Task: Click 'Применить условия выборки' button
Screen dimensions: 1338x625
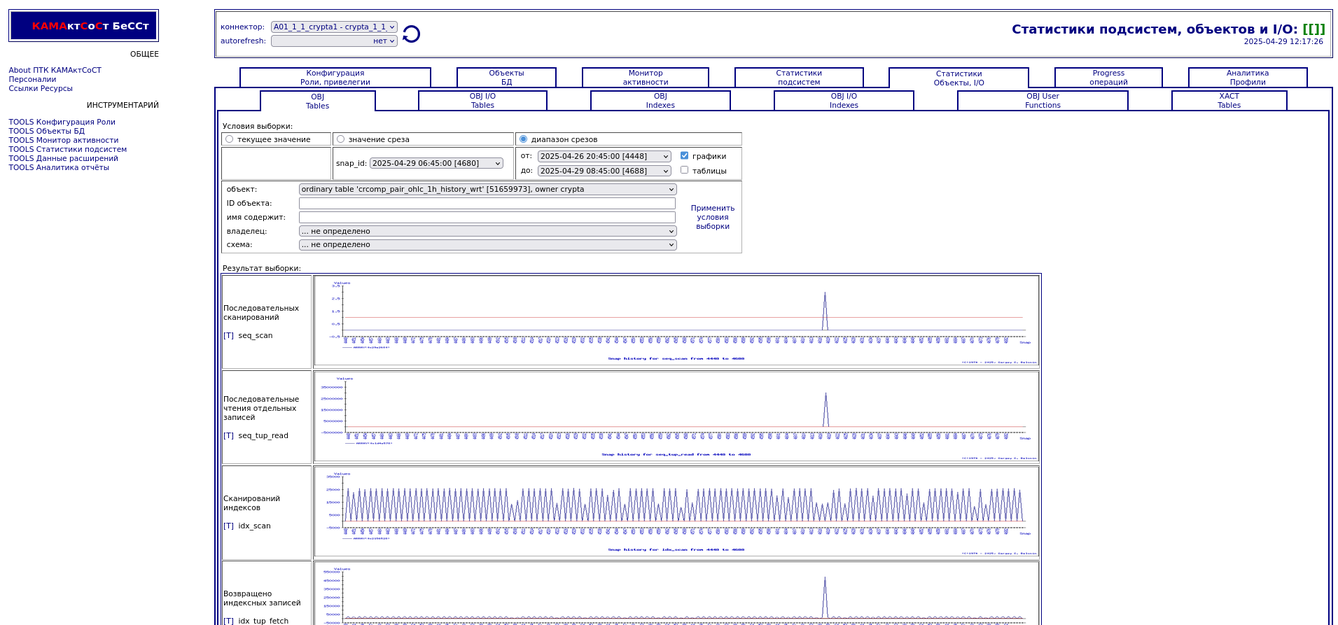Action: (712, 217)
